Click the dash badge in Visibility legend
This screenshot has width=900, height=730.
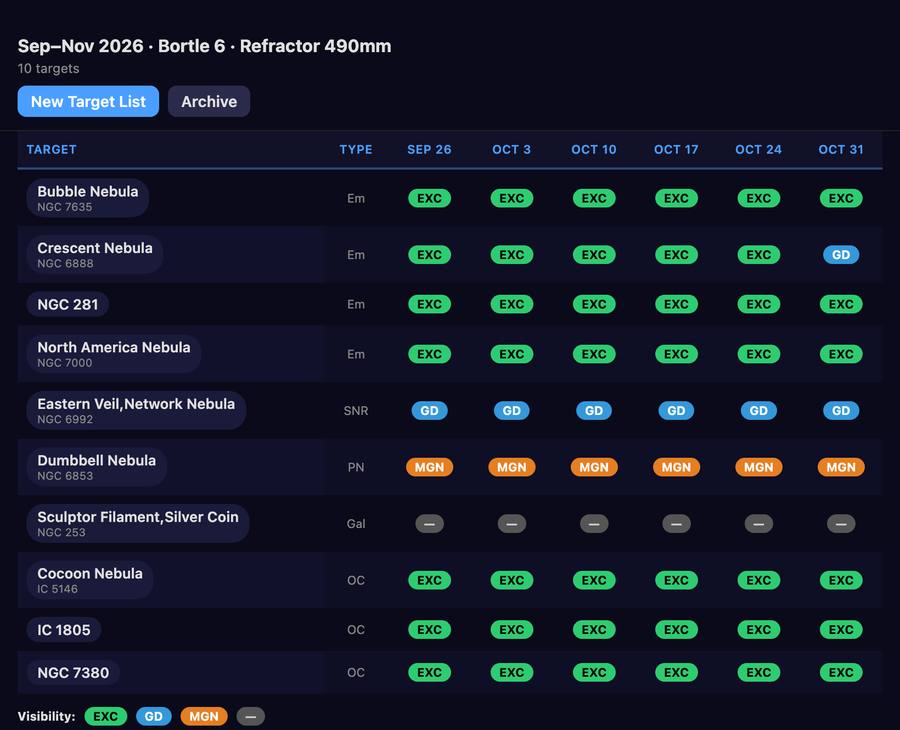click(x=251, y=716)
